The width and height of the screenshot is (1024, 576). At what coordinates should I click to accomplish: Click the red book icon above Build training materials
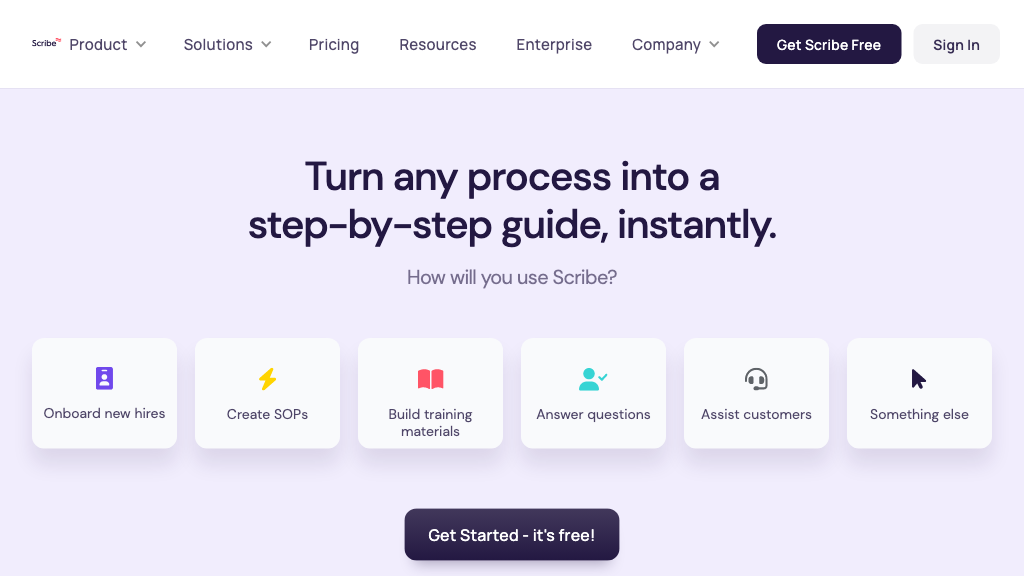tap(430, 379)
